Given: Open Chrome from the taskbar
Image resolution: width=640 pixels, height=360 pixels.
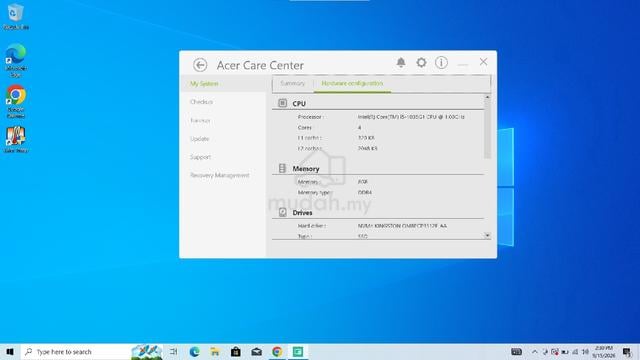Looking at the screenshot, I should click(x=277, y=351).
